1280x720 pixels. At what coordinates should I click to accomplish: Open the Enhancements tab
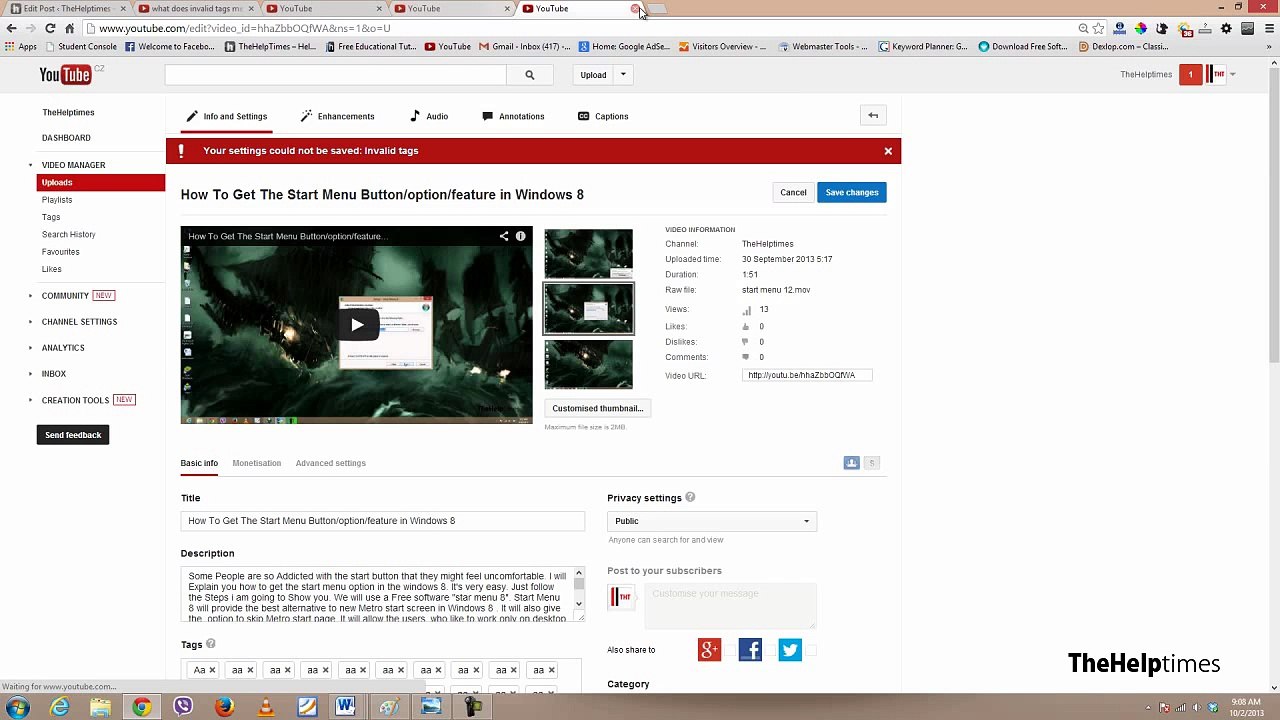click(338, 116)
